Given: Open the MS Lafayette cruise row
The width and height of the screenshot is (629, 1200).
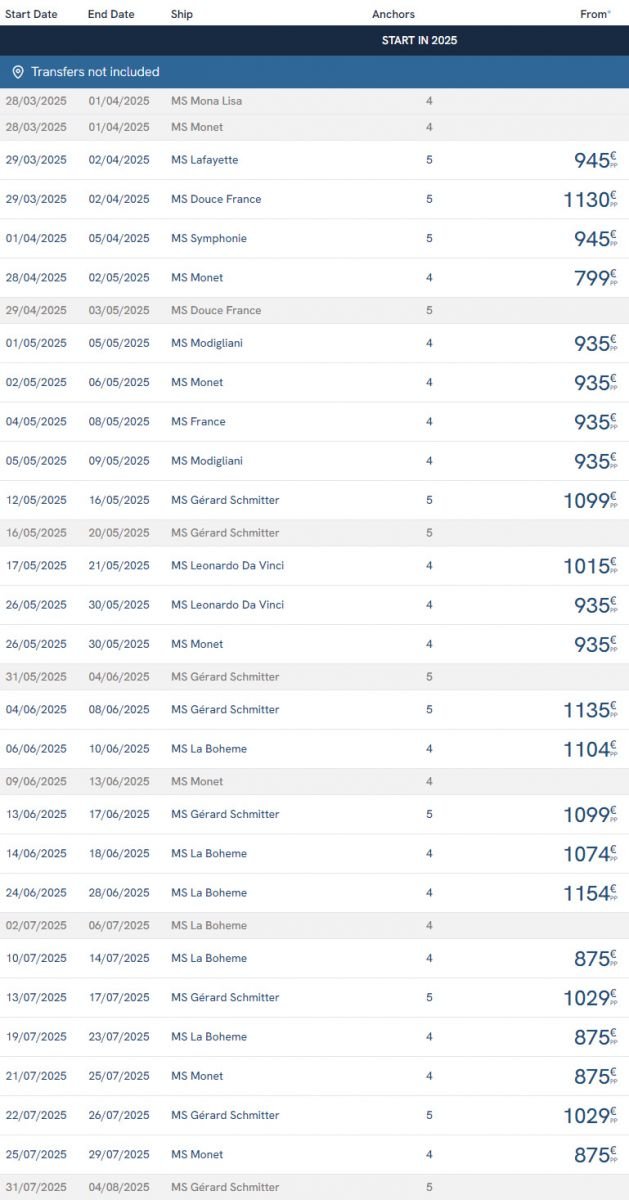Looking at the screenshot, I should pos(204,160).
